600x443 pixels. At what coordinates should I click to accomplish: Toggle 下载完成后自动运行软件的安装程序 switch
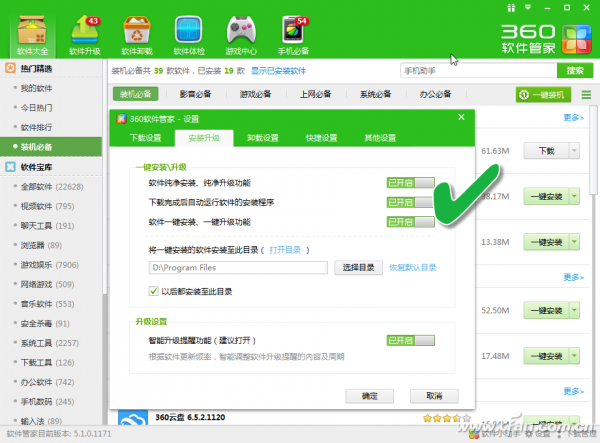(x=411, y=202)
